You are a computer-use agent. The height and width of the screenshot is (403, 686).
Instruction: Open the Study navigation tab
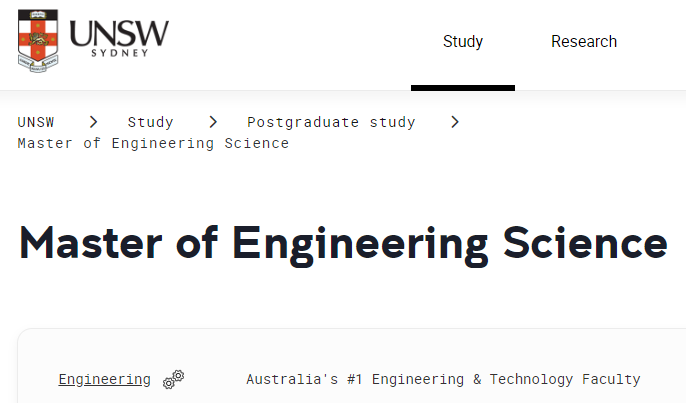point(463,42)
